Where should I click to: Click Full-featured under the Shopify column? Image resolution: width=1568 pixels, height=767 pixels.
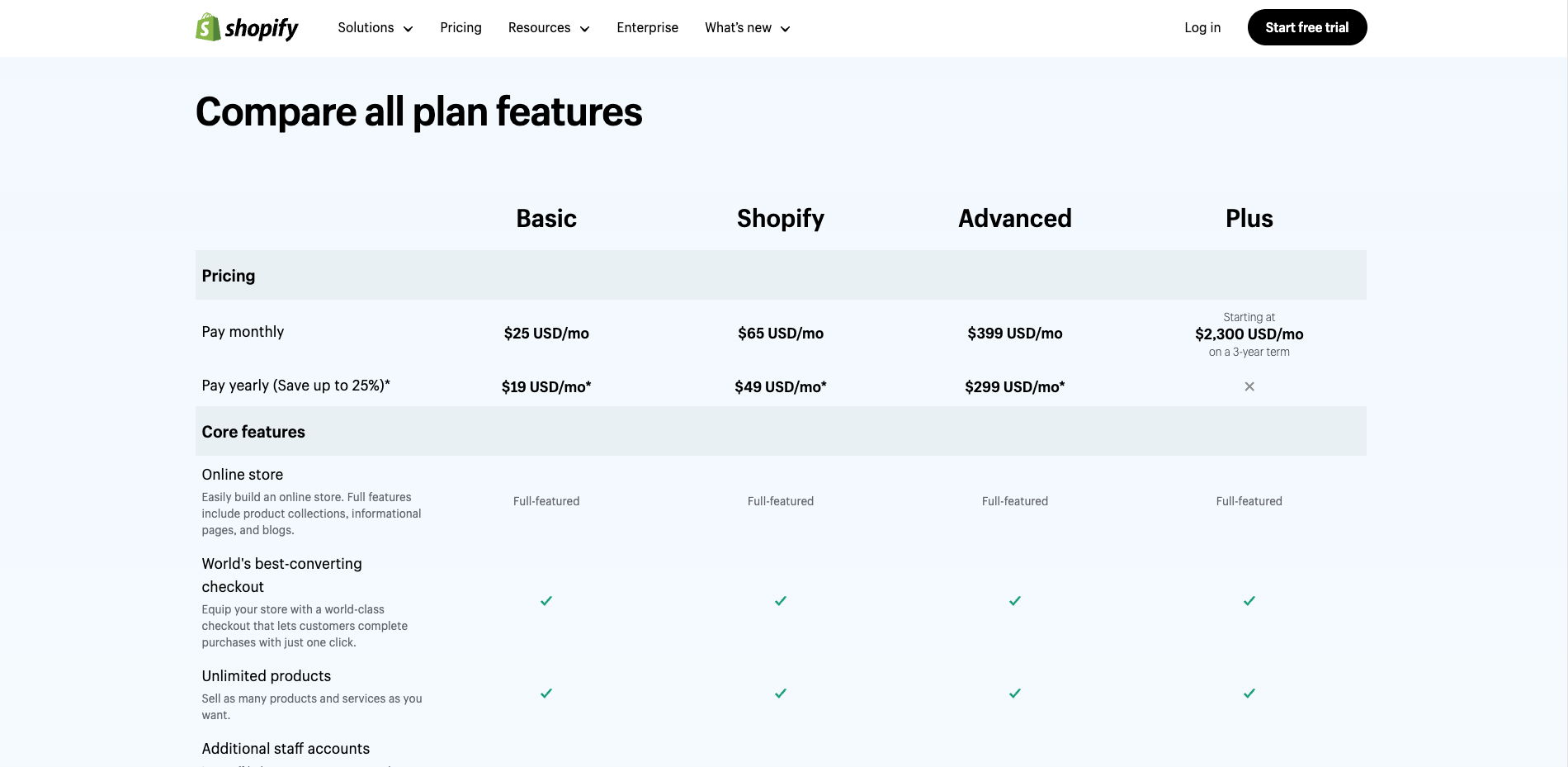tap(781, 501)
